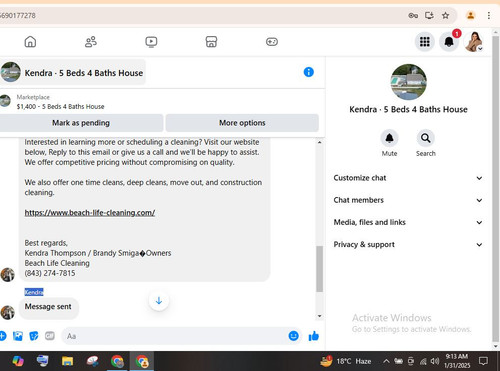The width and height of the screenshot is (500, 371).
Task: Search in conversation using magnifier icon
Action: (426, 138)
